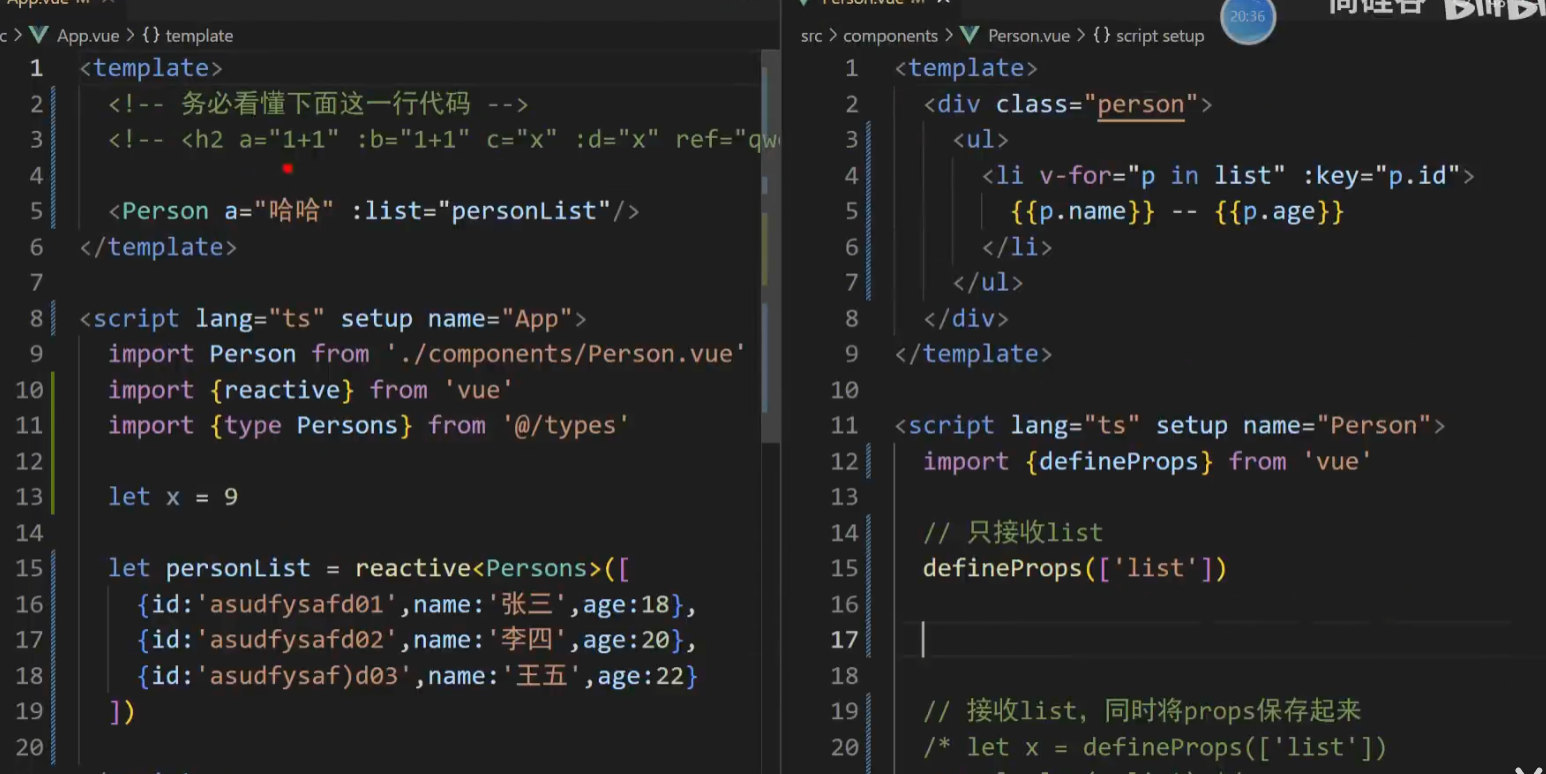Click the closing </div> tag in Person.vue
This screenshot has height=774, width=1546.
966,319
